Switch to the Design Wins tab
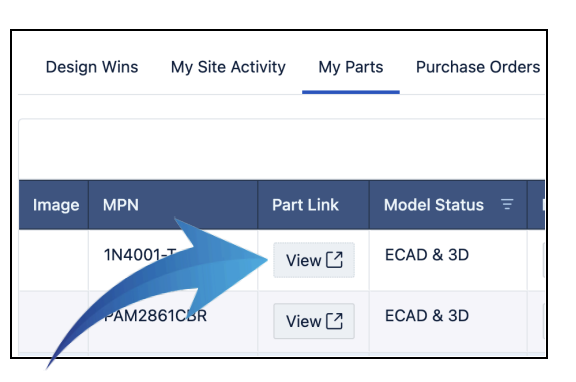Screen dimensions: 576x382 click(92, 67)
